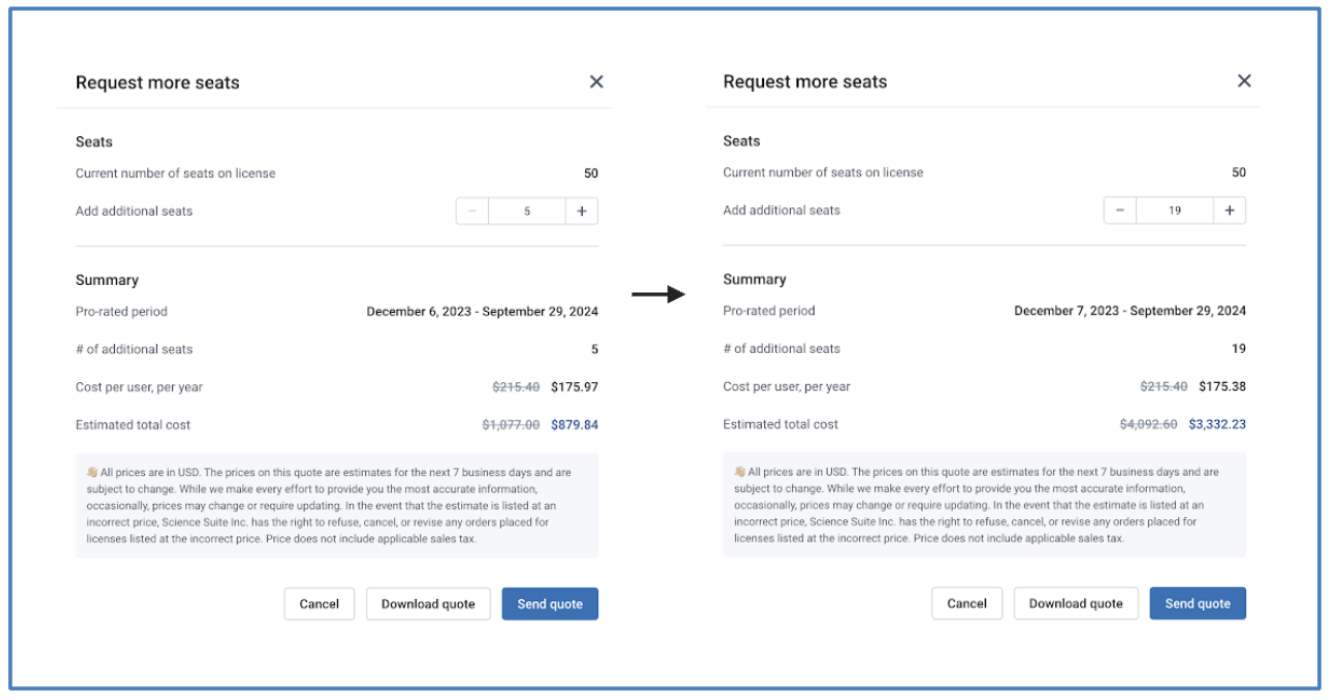Screen dimensions: 1332x700
Task: Click minus button beside 19 seats
Action: point(1120,210)
